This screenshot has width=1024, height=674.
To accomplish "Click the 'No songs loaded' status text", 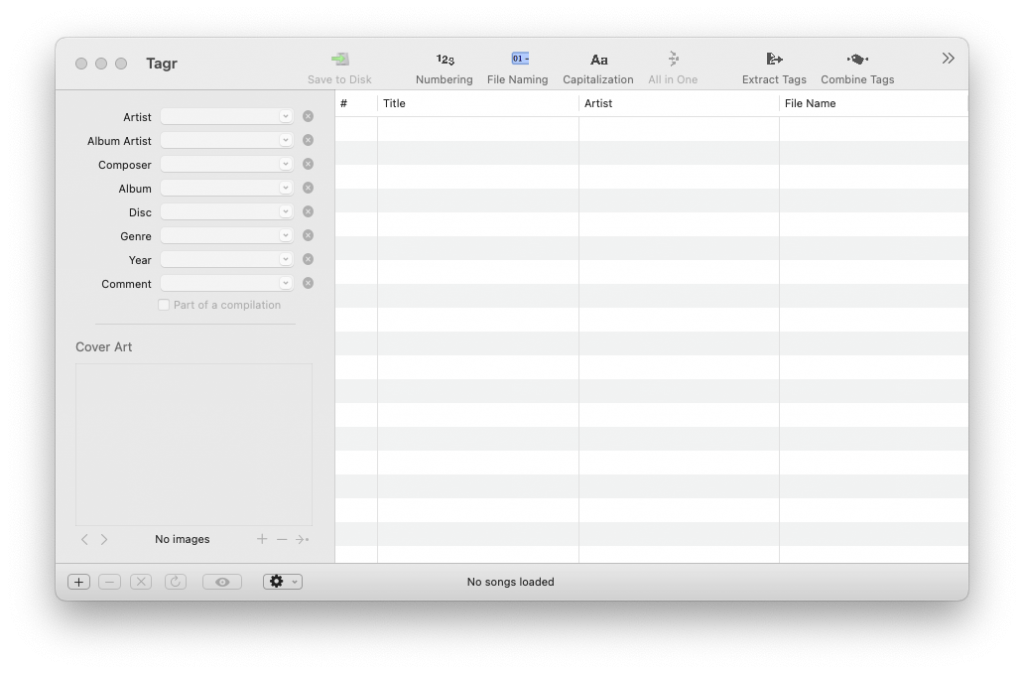I will (x=511, y=582).
